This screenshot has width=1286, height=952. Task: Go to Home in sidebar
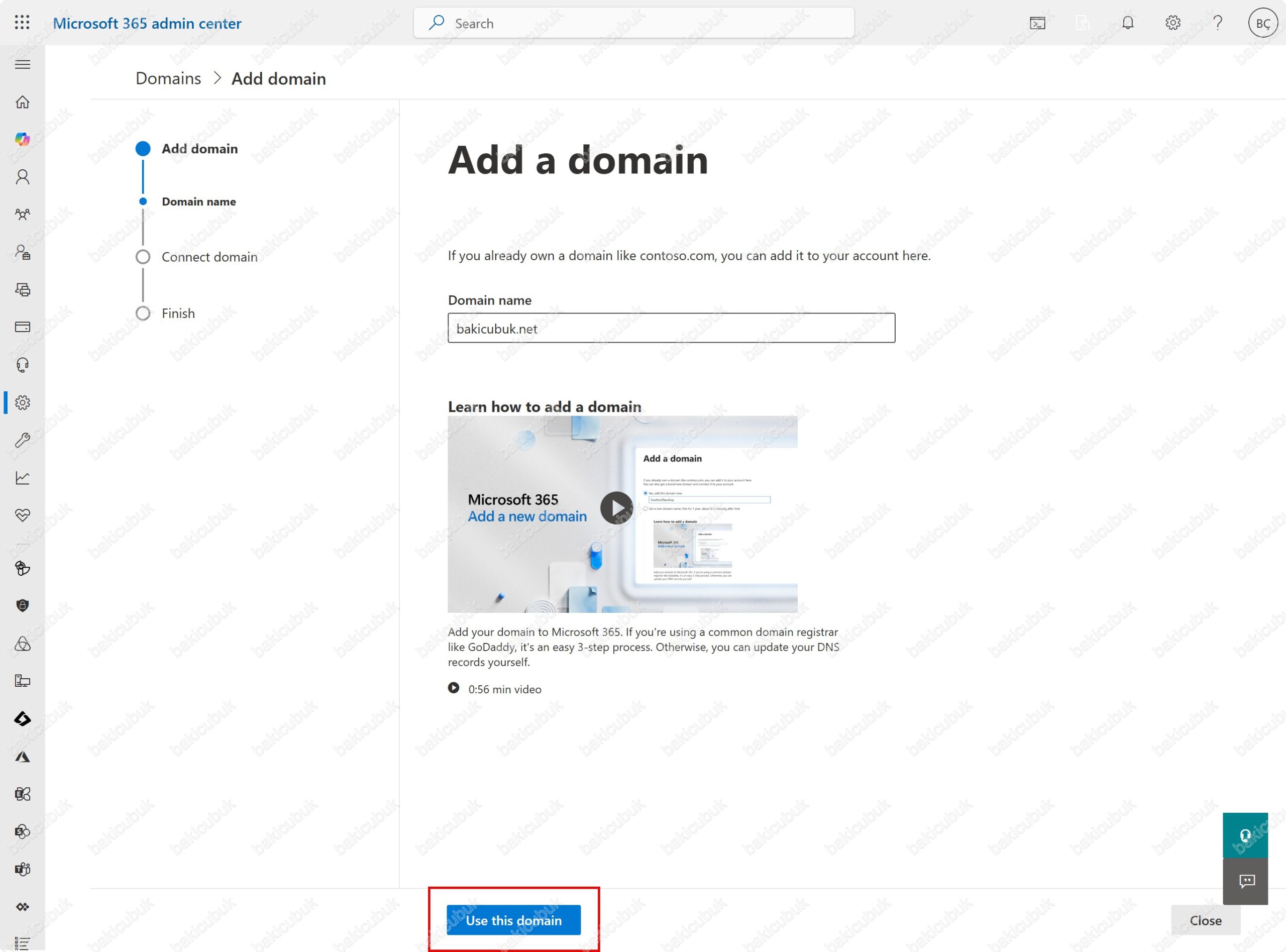point(23,102)
